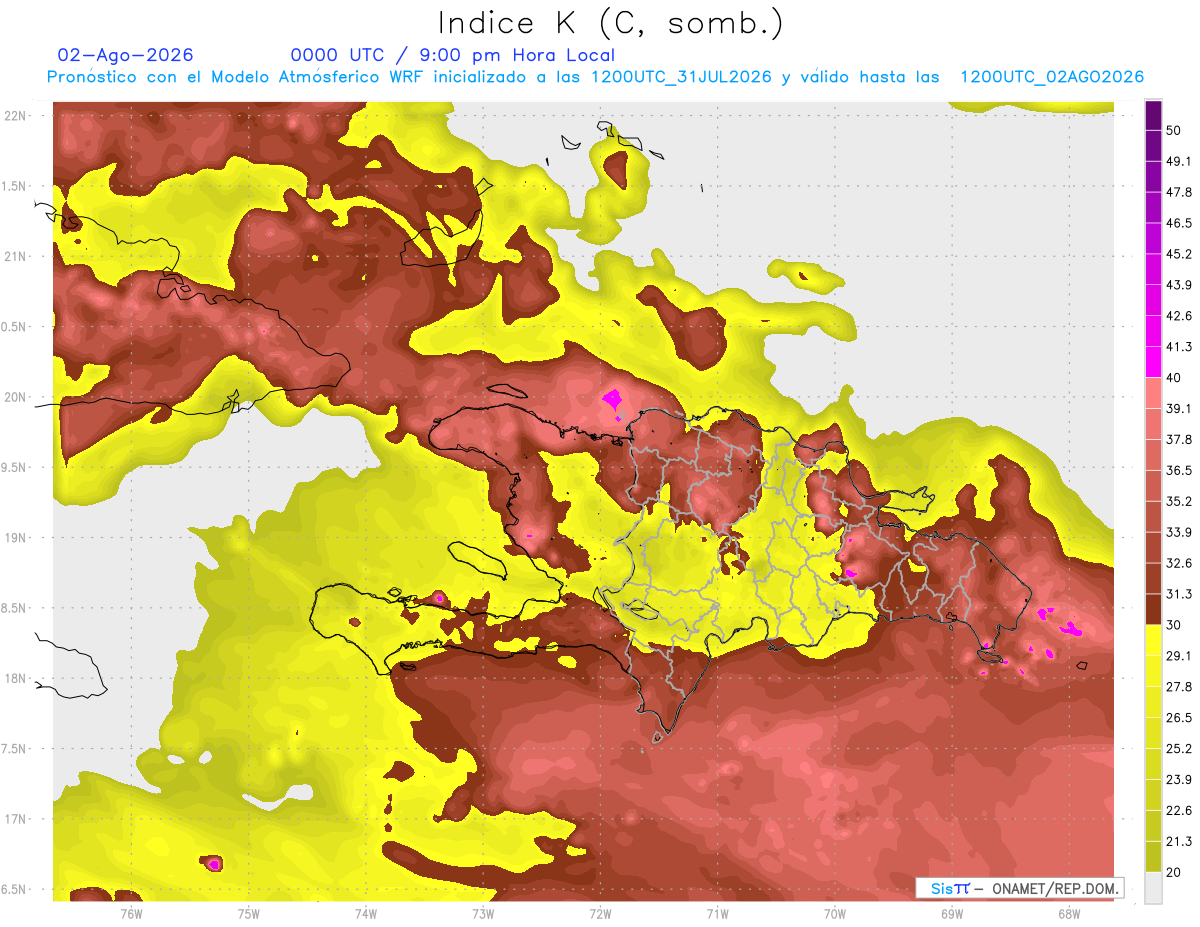Click the colorbar value "21.3"
This screenshot has height=927, width=1200.
click(x=1179, y=841)
